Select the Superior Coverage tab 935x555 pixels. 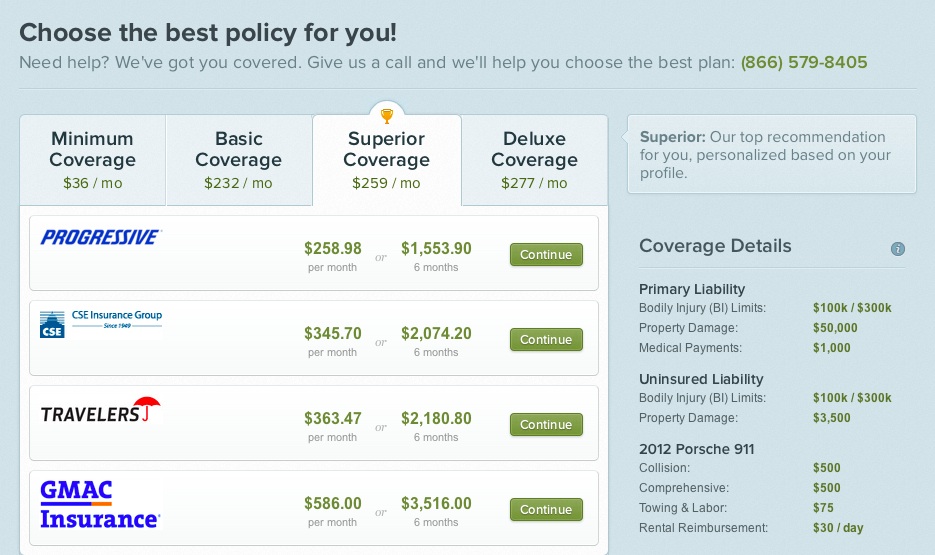(x=386, y=160)
